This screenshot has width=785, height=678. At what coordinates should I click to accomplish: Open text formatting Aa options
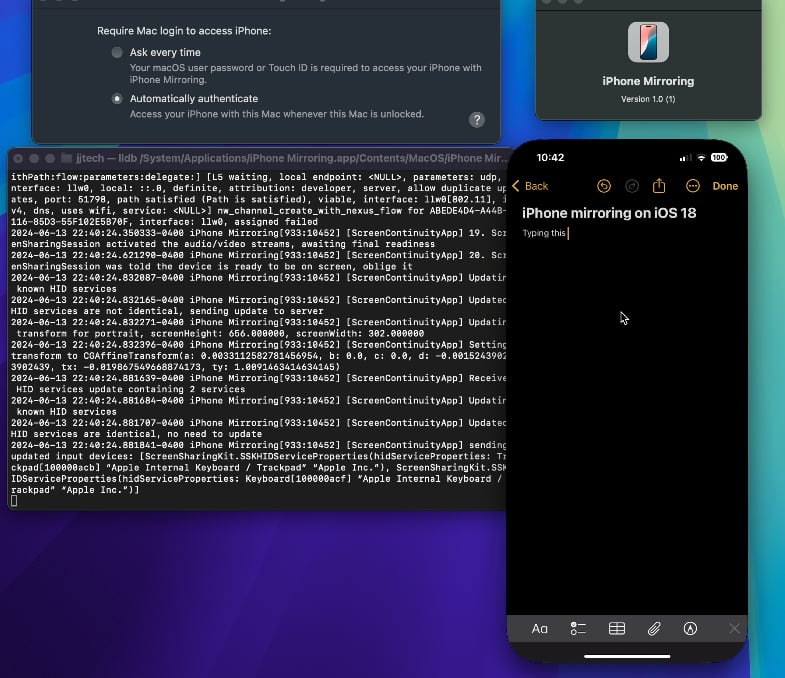tap(540, 629)
